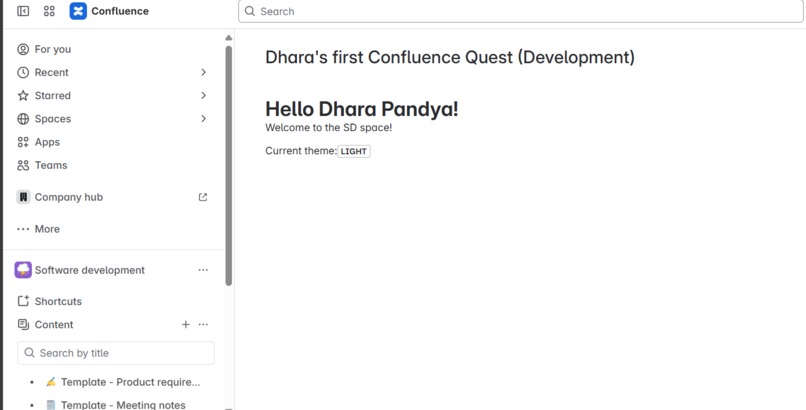Open Content more actions ellipsis
The height and width of the screenshot is (410, 806).
tap(204, 325)
